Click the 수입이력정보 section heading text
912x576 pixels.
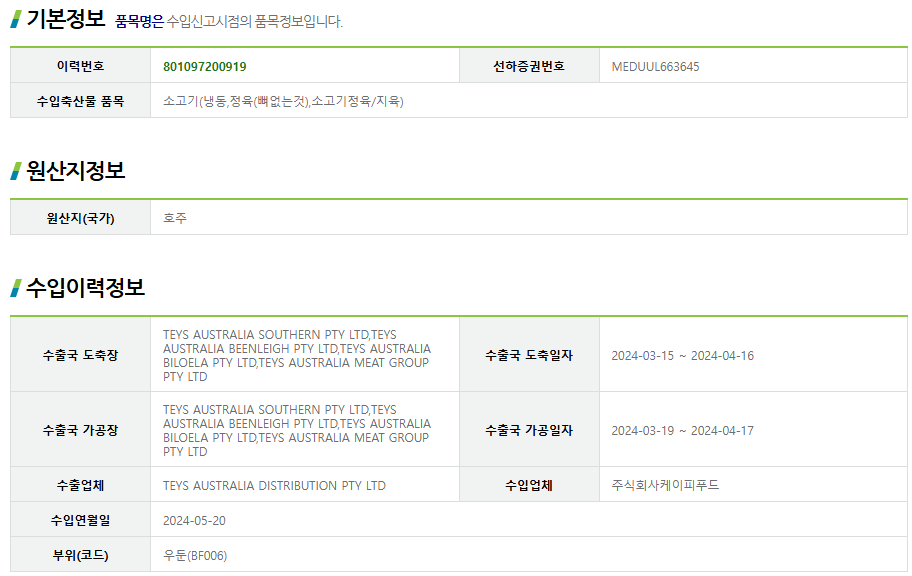[x=85, y=288]
